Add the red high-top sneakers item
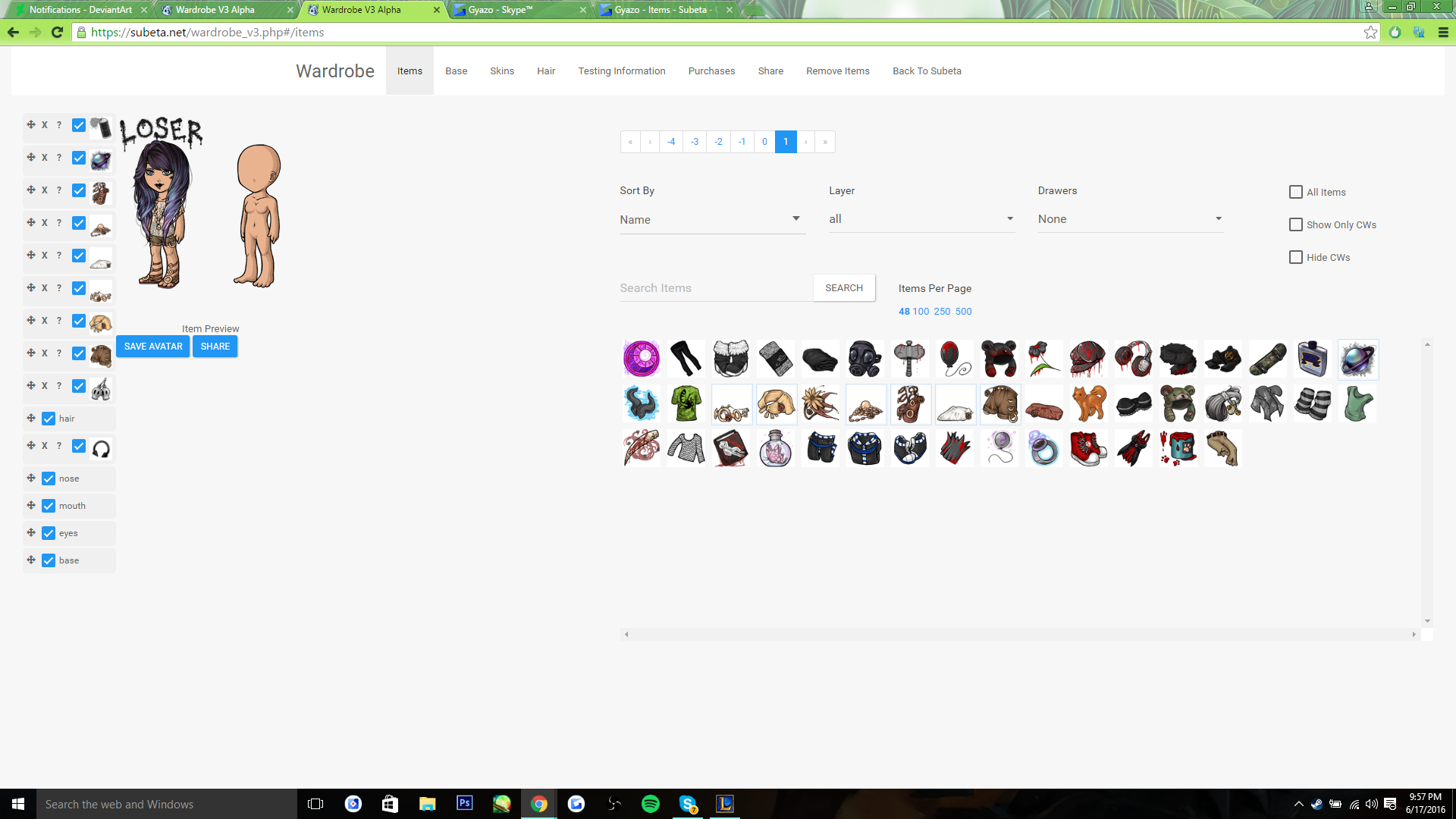Image resolution: width=1456 pixels, height=819 pixels. click(x=1088, y=448)
